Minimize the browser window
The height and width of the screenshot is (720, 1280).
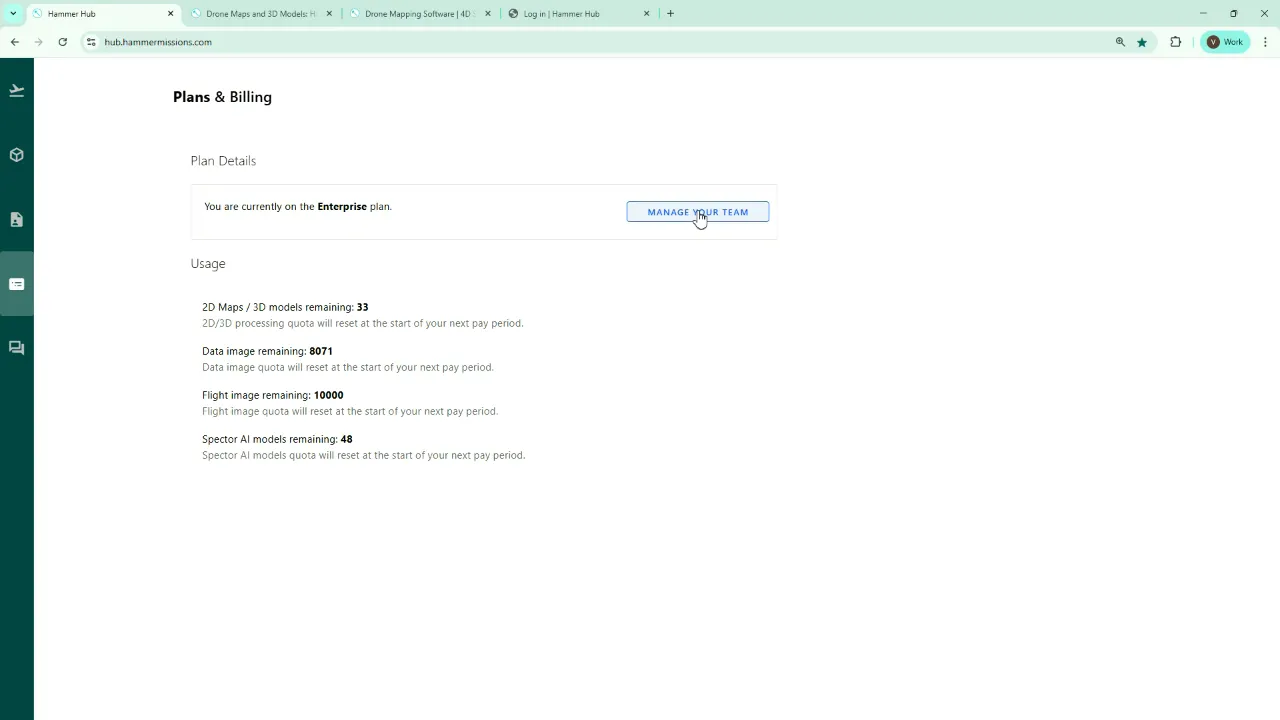[1203, 14]
